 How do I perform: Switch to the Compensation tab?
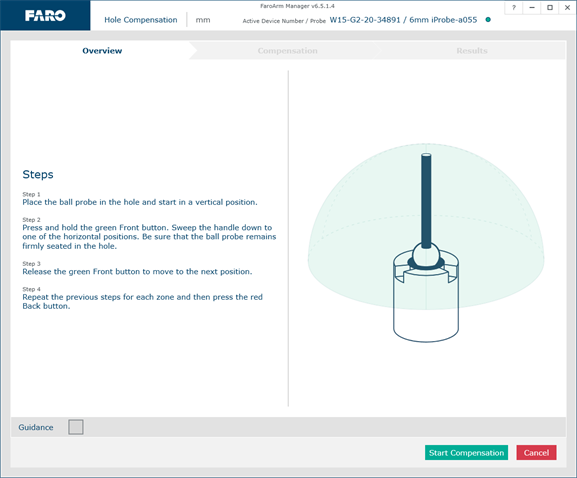[x=287, y=51]
